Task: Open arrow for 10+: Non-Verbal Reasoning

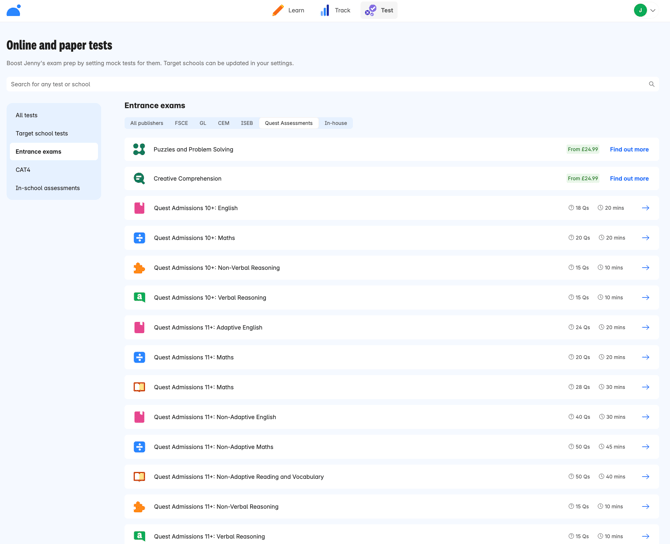Action: (646, 268)
